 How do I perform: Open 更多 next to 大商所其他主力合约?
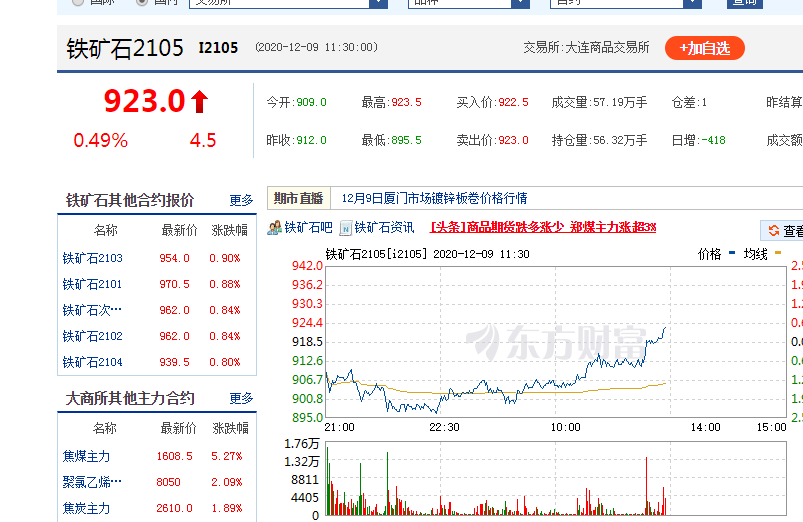(x=241, y=398)
